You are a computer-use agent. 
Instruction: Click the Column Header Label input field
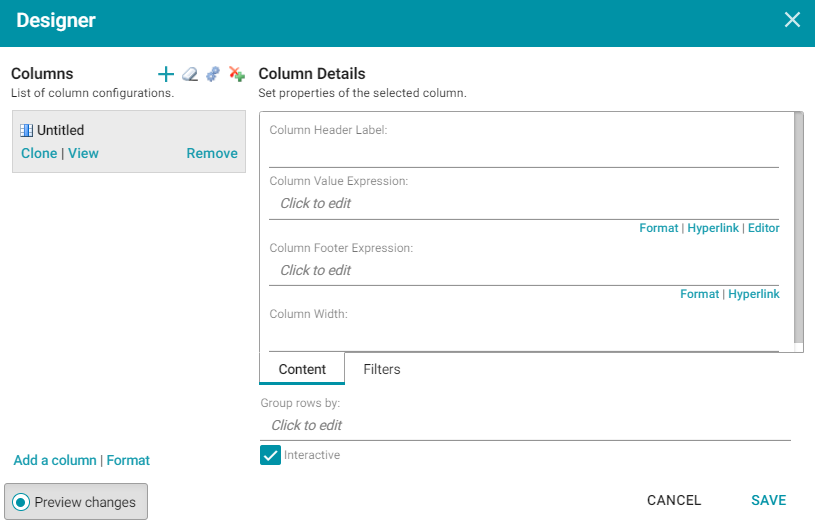pos(523,154)
